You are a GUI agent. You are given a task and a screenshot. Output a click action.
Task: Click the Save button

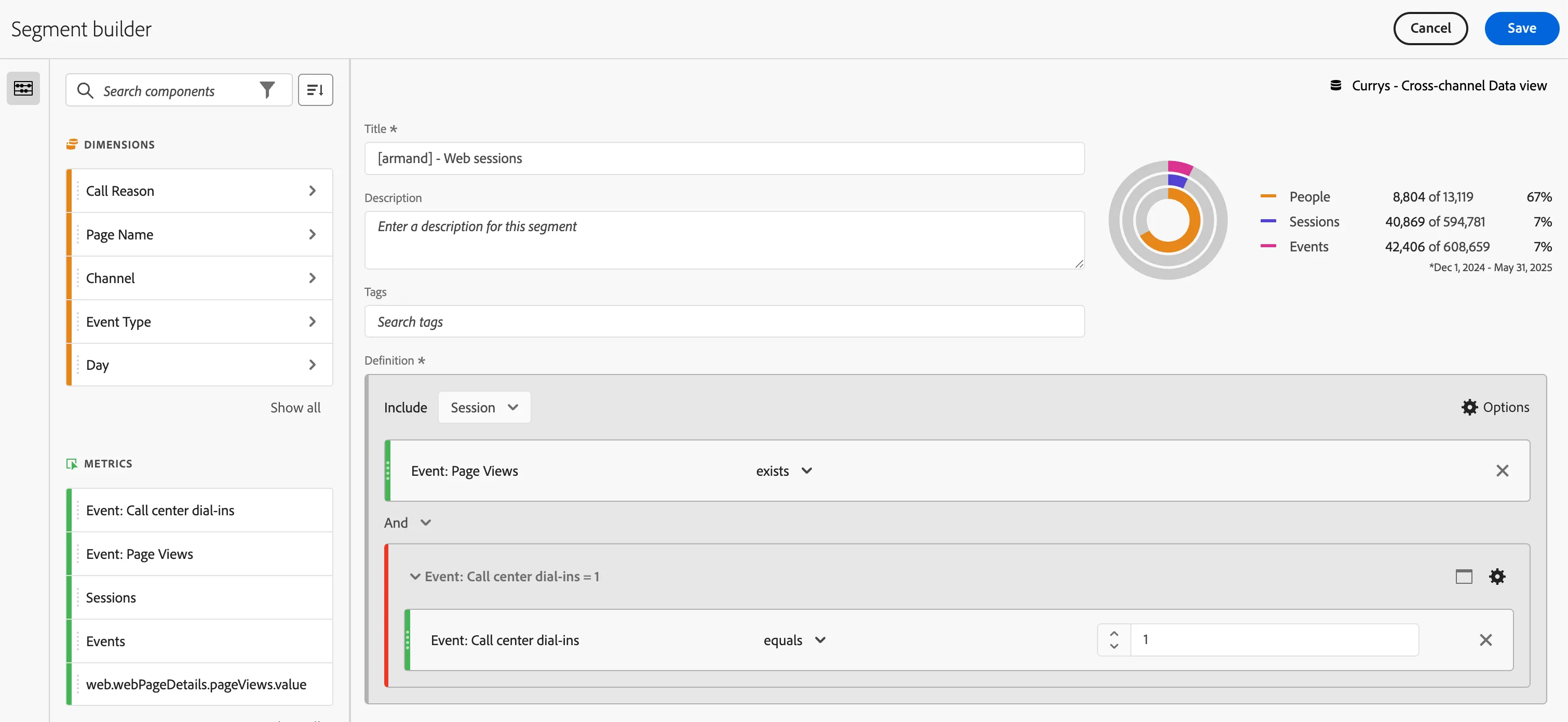(1521, 28)
